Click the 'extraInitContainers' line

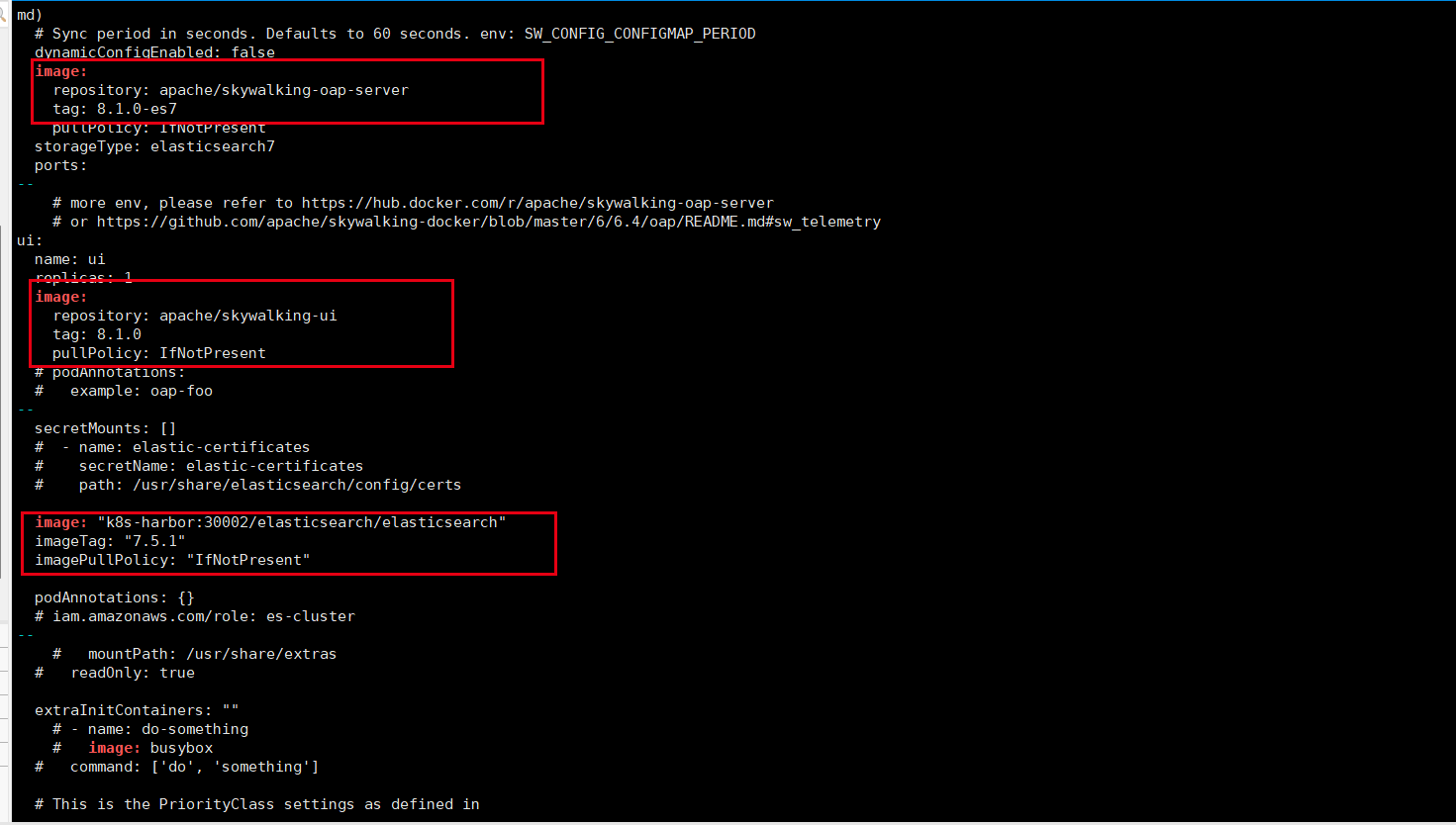[137, 710]
